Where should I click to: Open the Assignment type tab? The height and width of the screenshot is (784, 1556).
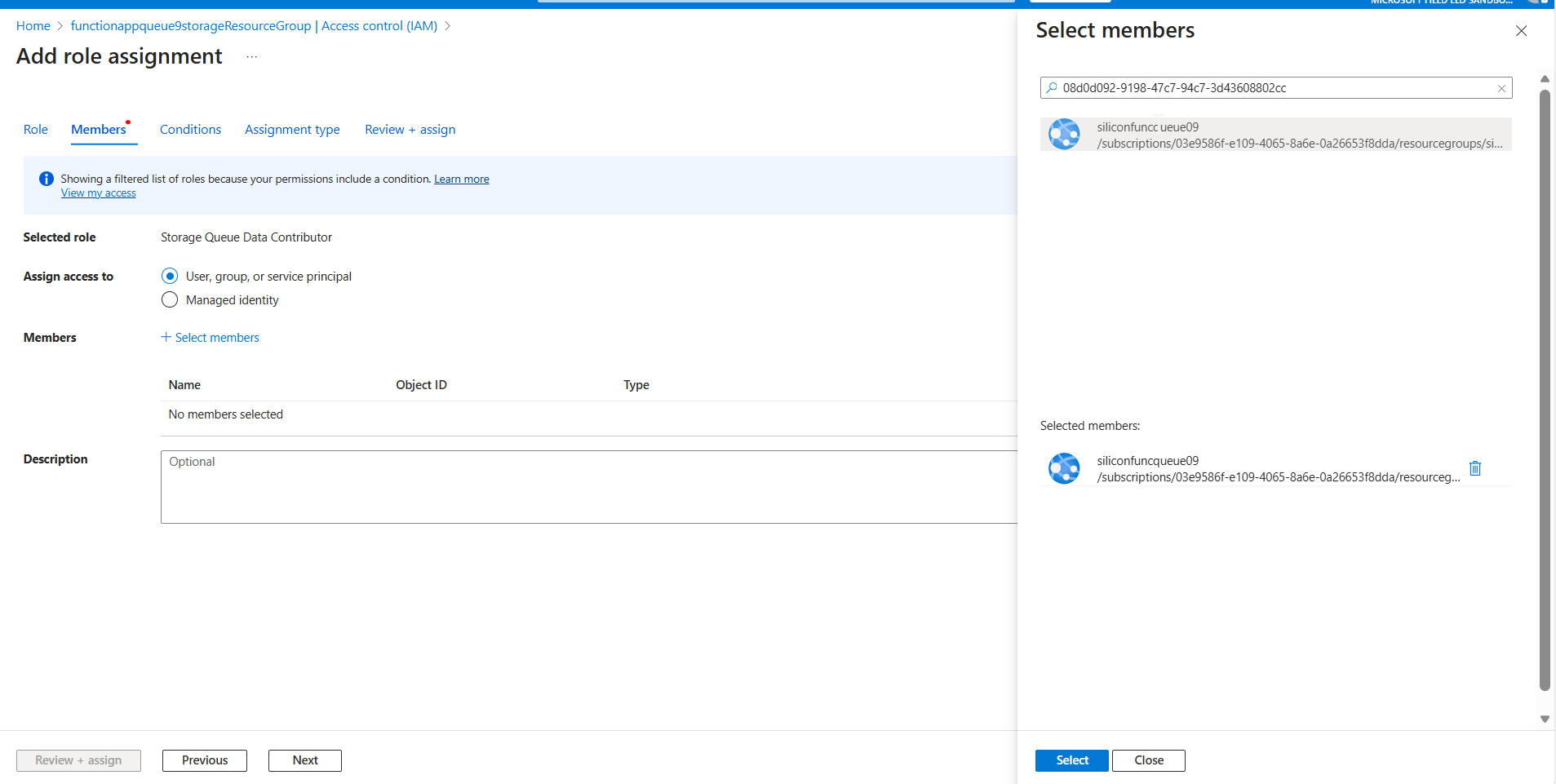pyautogui.click(x=292, y=130)
